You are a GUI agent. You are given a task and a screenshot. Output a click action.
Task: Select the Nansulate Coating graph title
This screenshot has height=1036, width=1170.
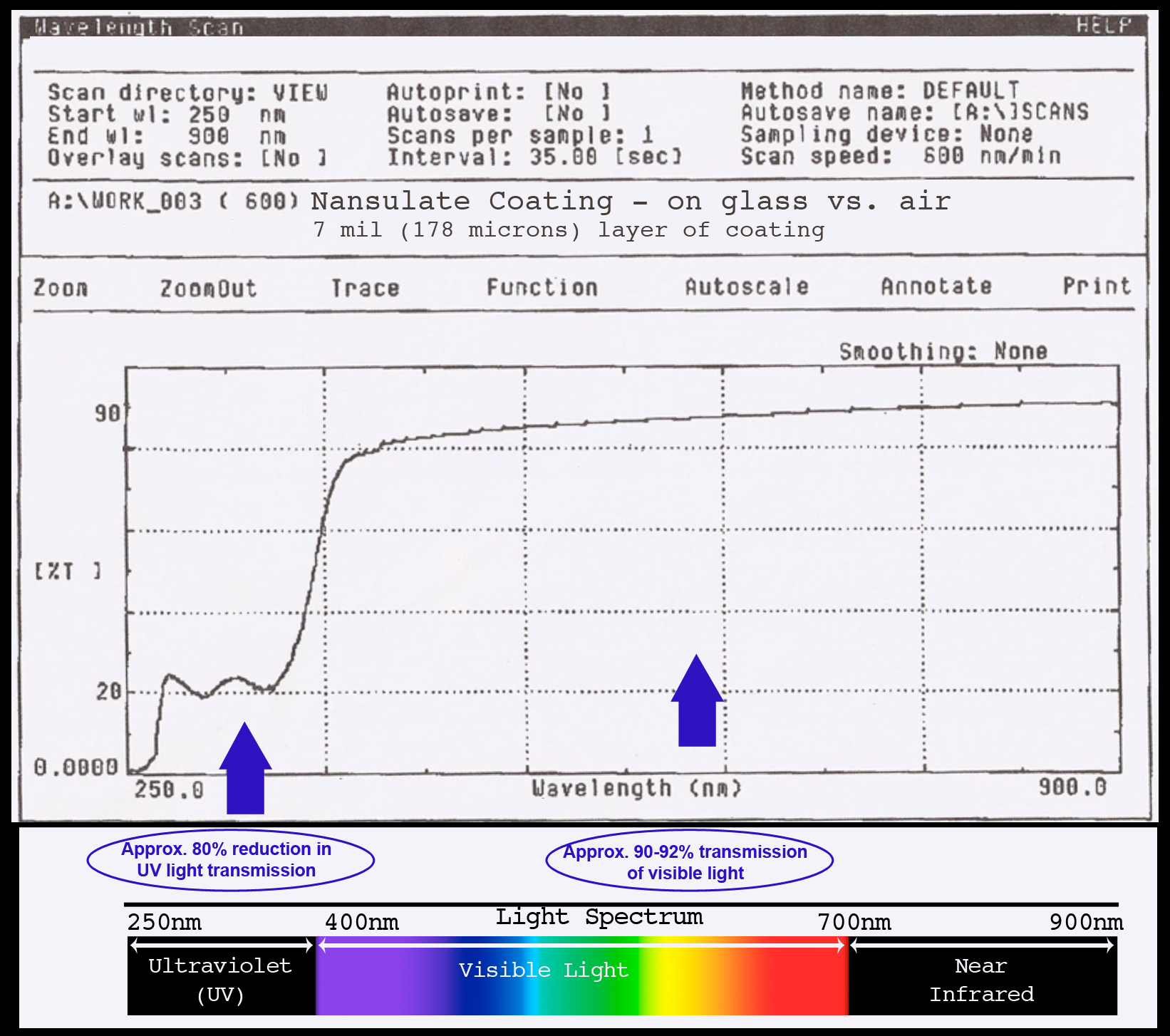pos(631,201)
